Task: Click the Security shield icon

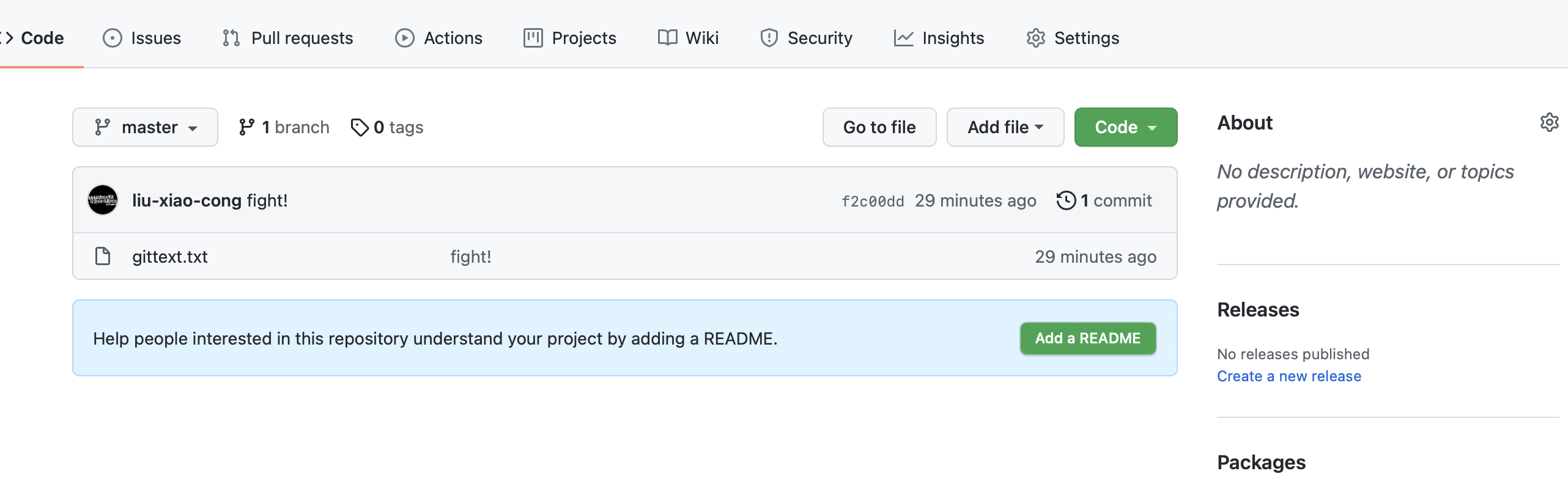Action: coord(769,38)
